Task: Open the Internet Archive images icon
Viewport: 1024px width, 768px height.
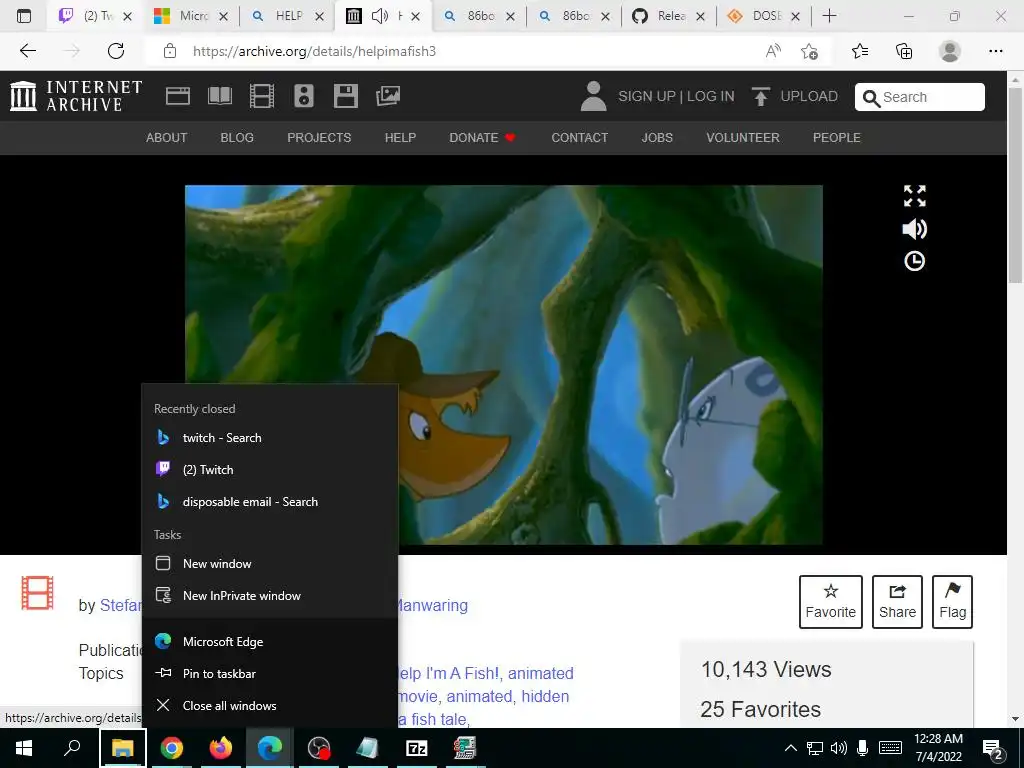Action: tap(388, 96)
